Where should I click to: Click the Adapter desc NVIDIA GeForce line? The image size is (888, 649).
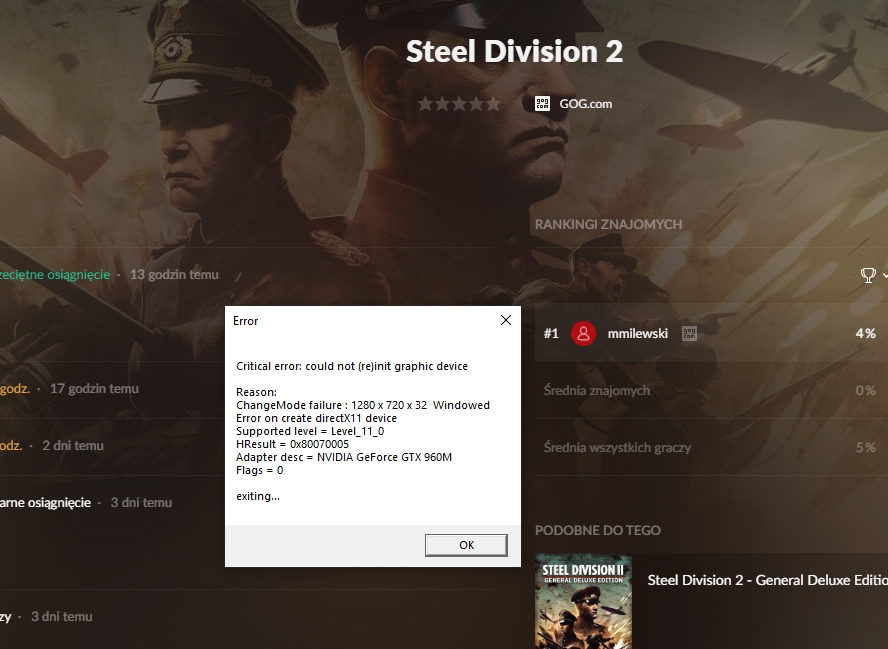pyautogui.click(x=344, y=458)
